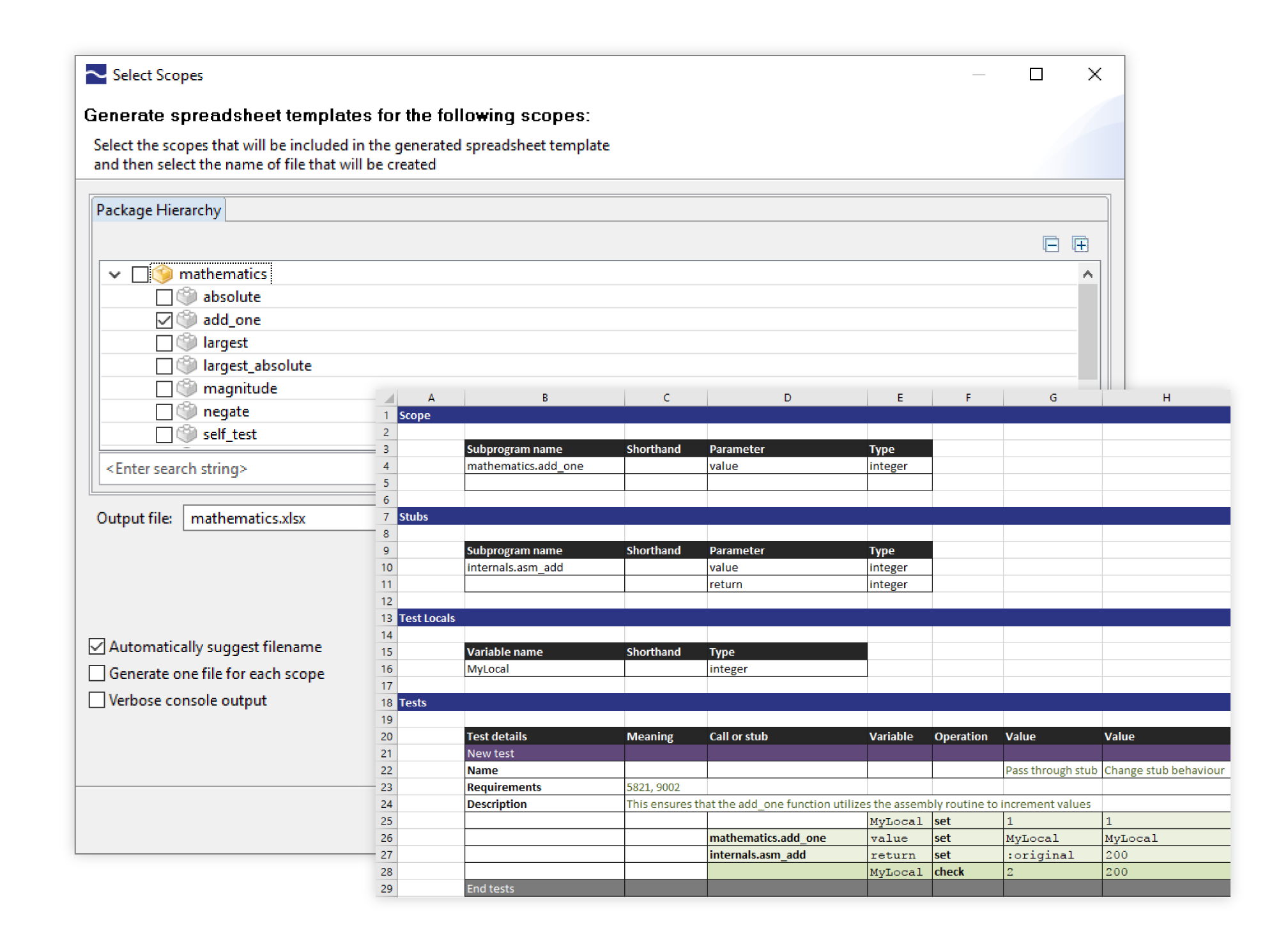
Task: Click the Output file text field
Action: [280, 518]
